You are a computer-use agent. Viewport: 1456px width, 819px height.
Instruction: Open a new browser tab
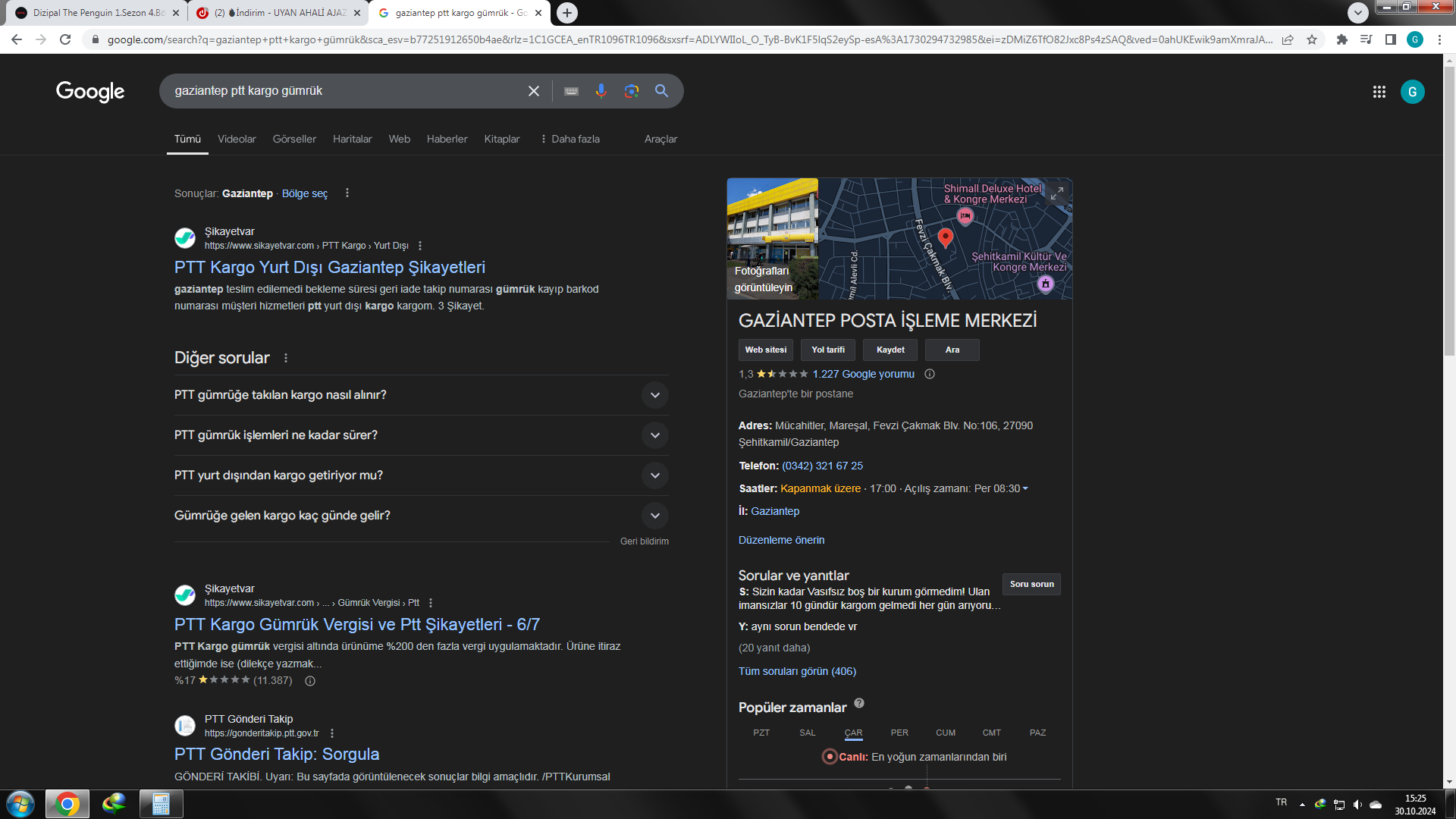567,13
